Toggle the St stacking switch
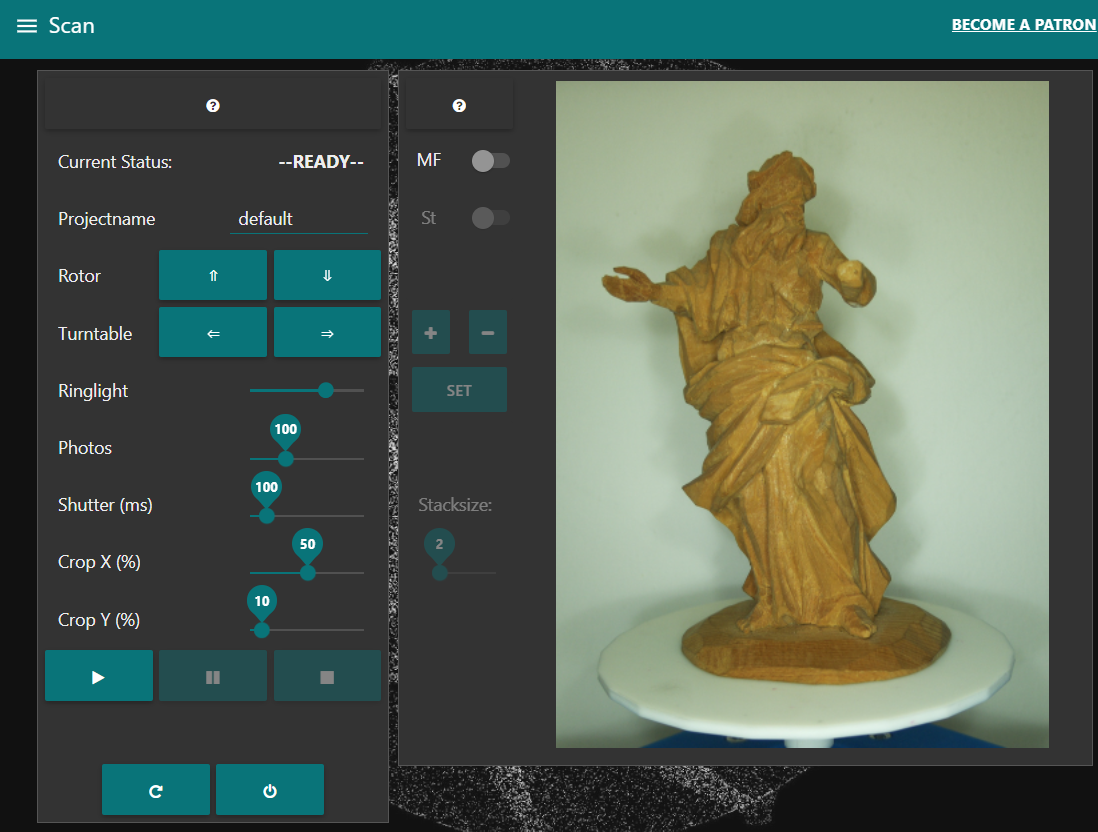This screenshot has height=832, width=1098. click(490, 218)
